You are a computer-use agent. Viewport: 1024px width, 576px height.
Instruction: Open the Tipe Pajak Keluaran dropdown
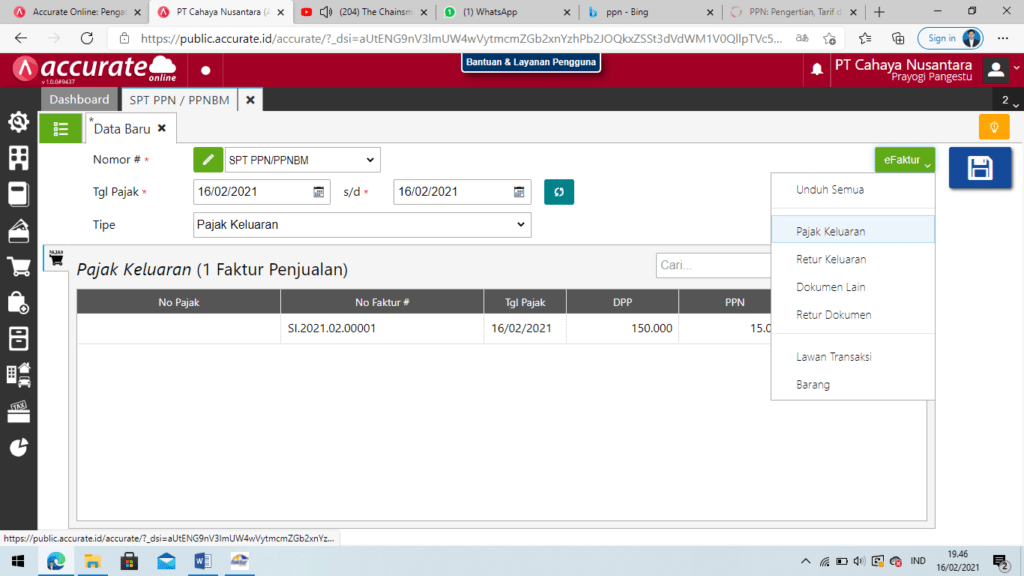(x=520, y=225)
